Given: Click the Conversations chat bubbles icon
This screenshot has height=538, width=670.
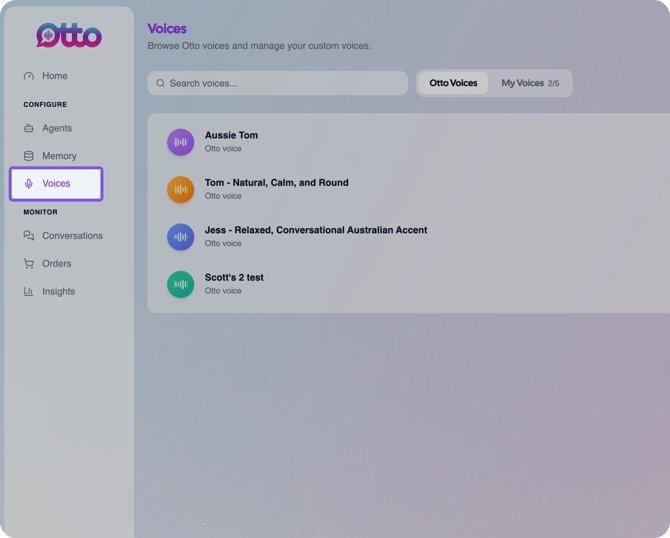Looking at the screenshot, I should click(29, 236).
